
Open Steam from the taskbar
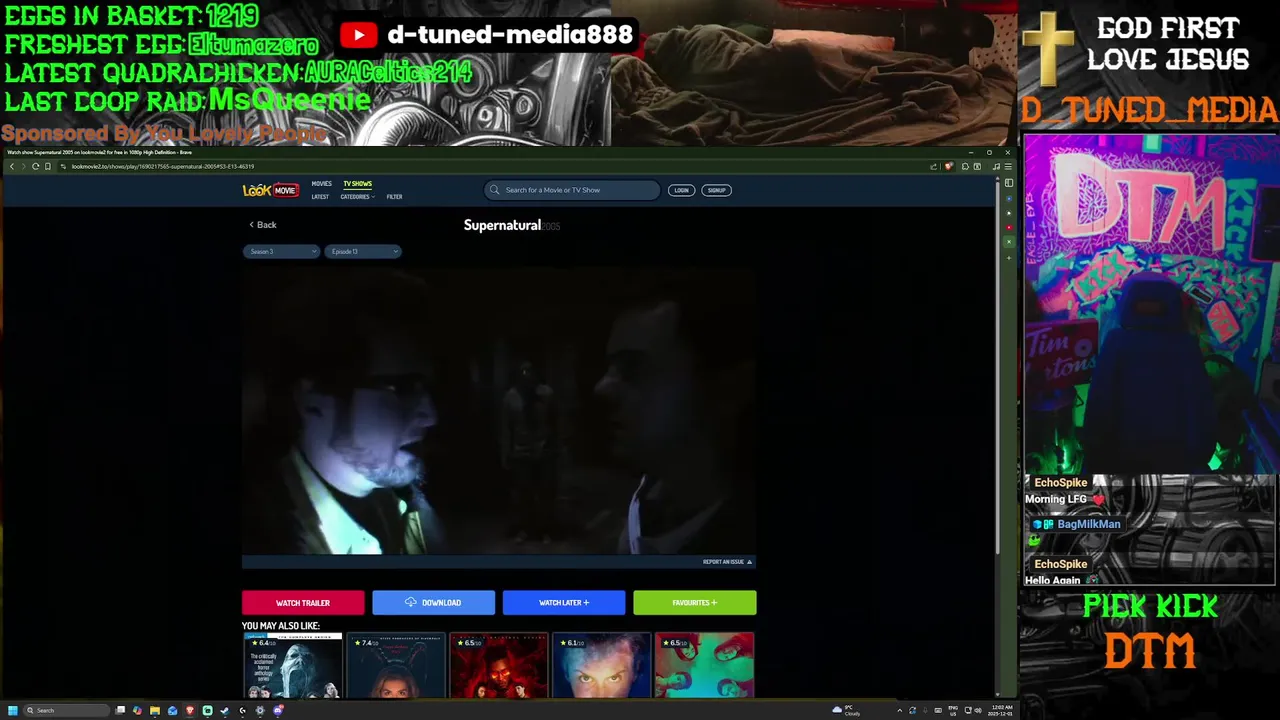point(224,710)
